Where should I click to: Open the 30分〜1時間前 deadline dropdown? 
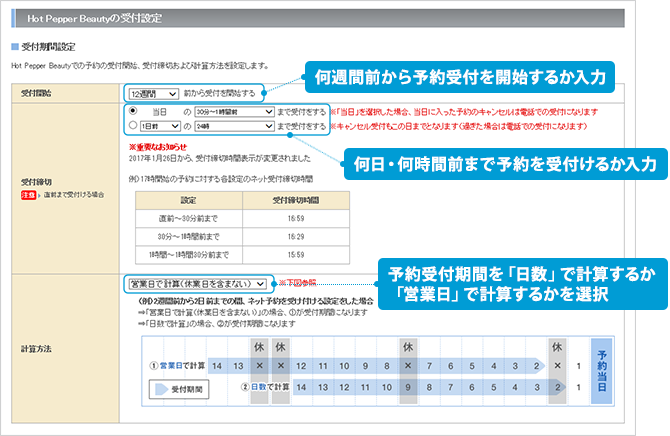coord(230,112)
